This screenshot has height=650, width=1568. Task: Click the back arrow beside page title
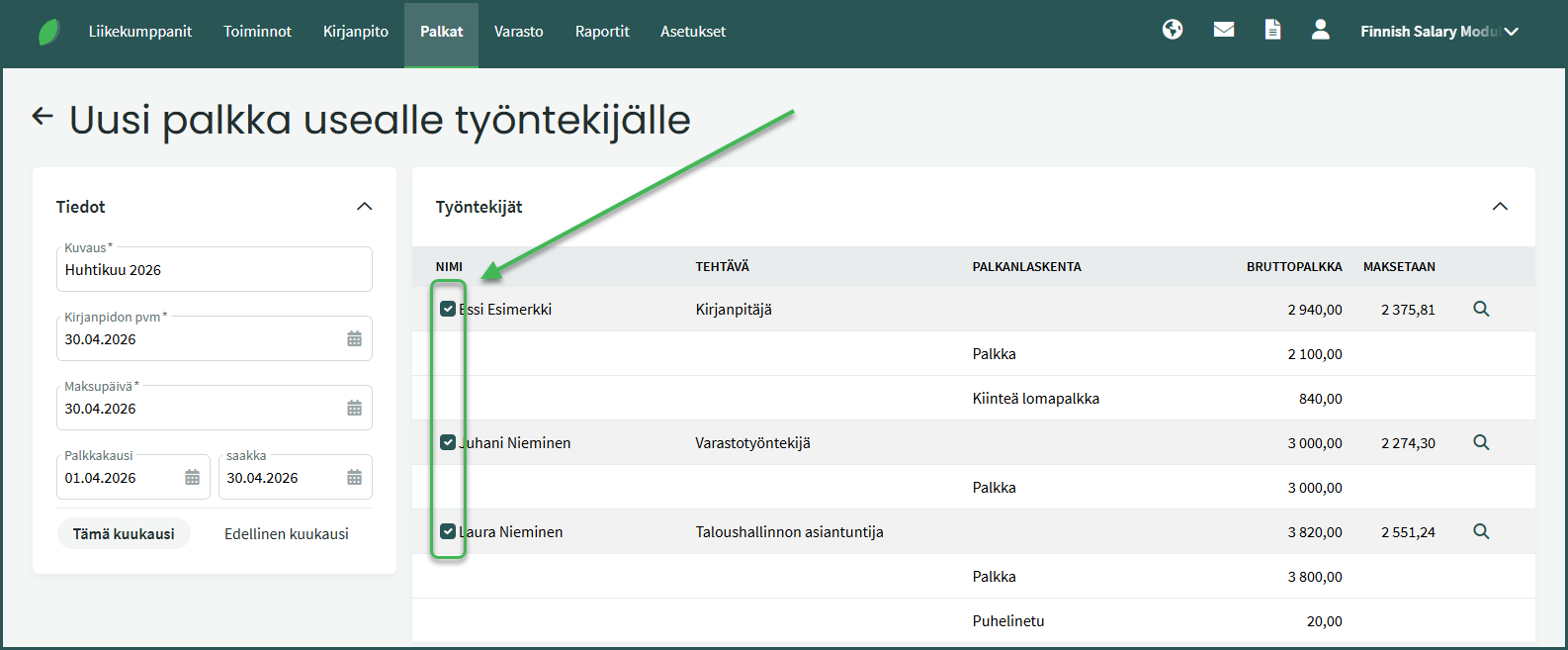click(x=43, y=117)
